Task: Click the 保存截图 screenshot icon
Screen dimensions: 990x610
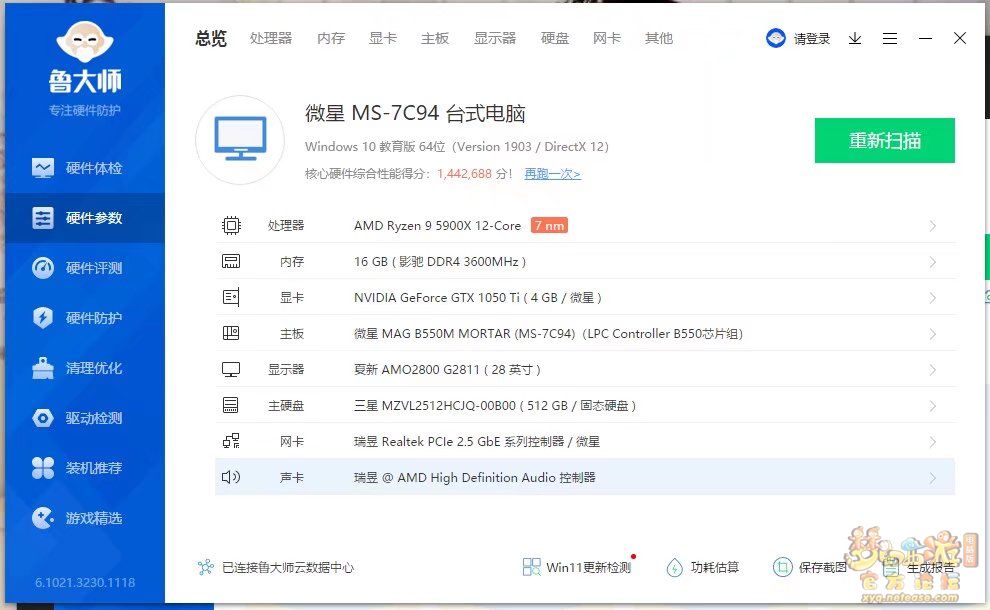Action: tap(782, 567)
